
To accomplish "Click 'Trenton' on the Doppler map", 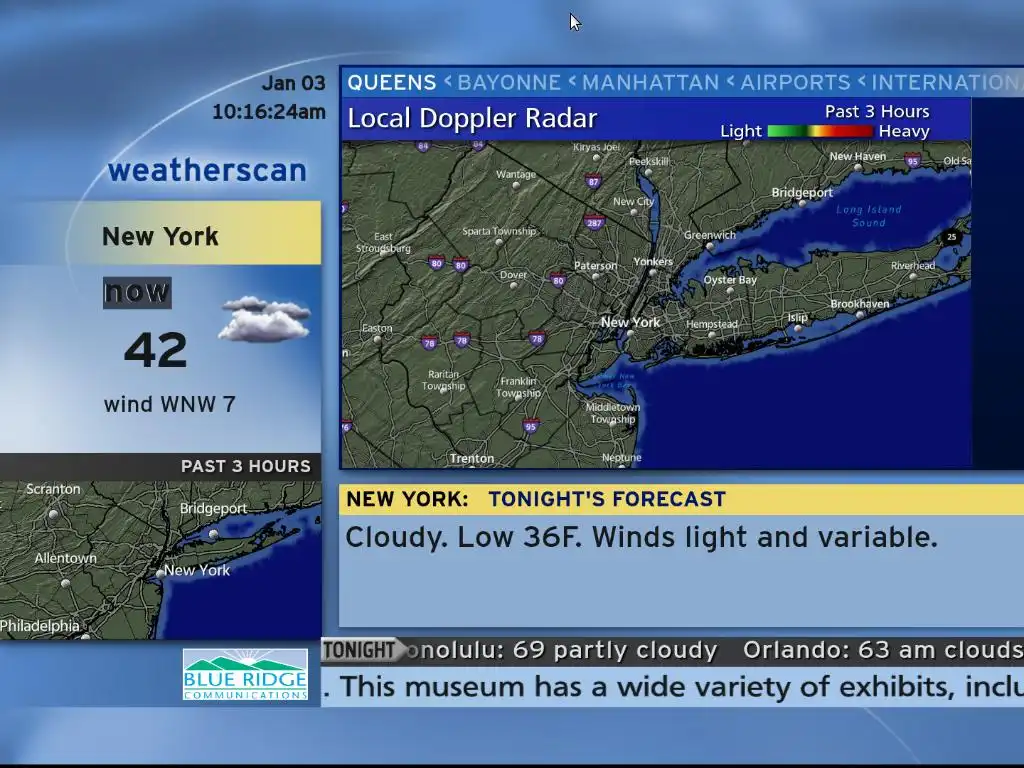I will click(x=472, y=458).
